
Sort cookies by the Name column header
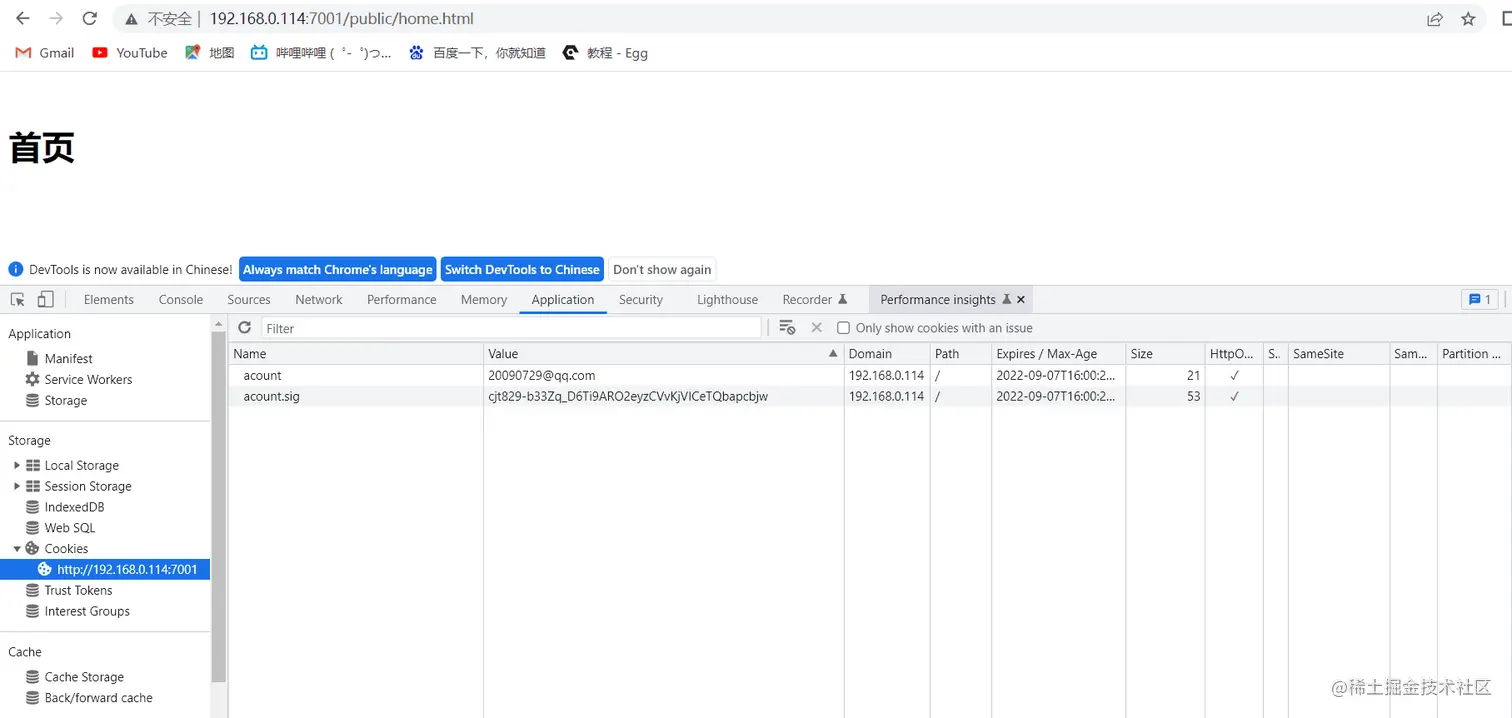point(356,354)
